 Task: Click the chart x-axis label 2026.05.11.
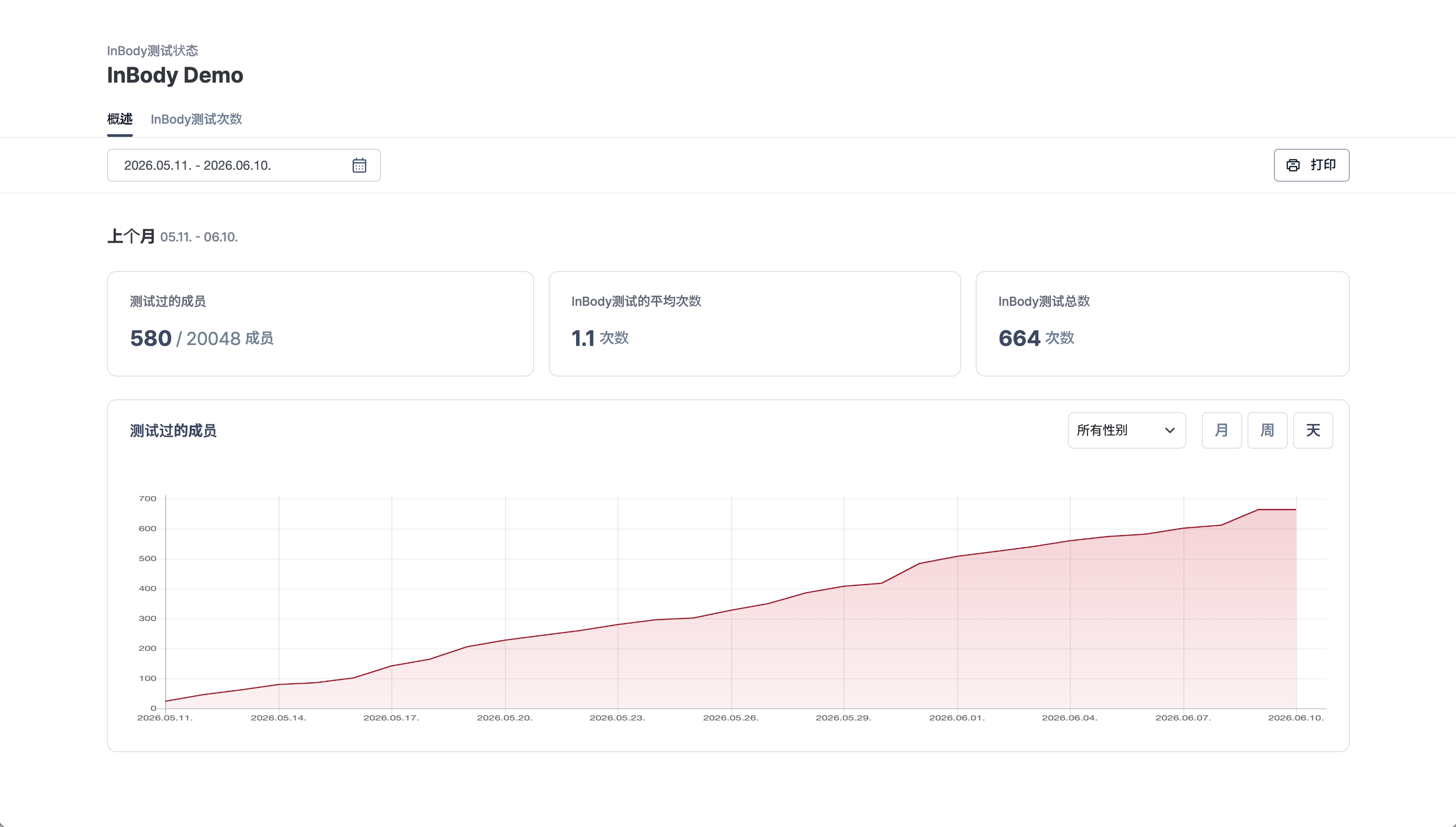(x=165, y=718)
